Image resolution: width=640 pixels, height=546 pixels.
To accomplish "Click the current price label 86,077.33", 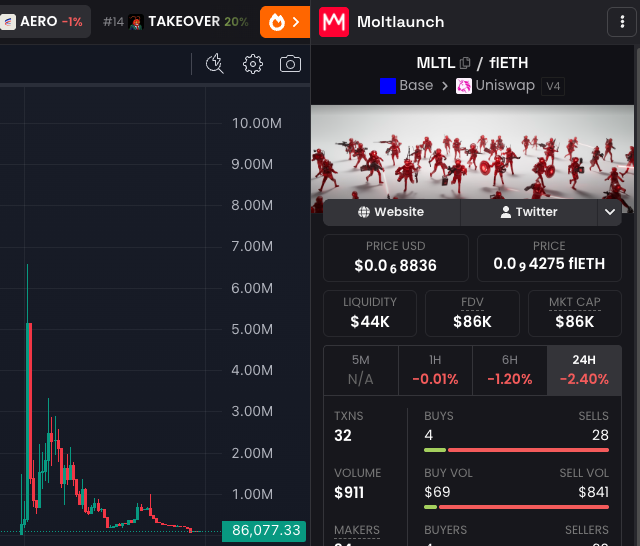I will tap(264, 530).
